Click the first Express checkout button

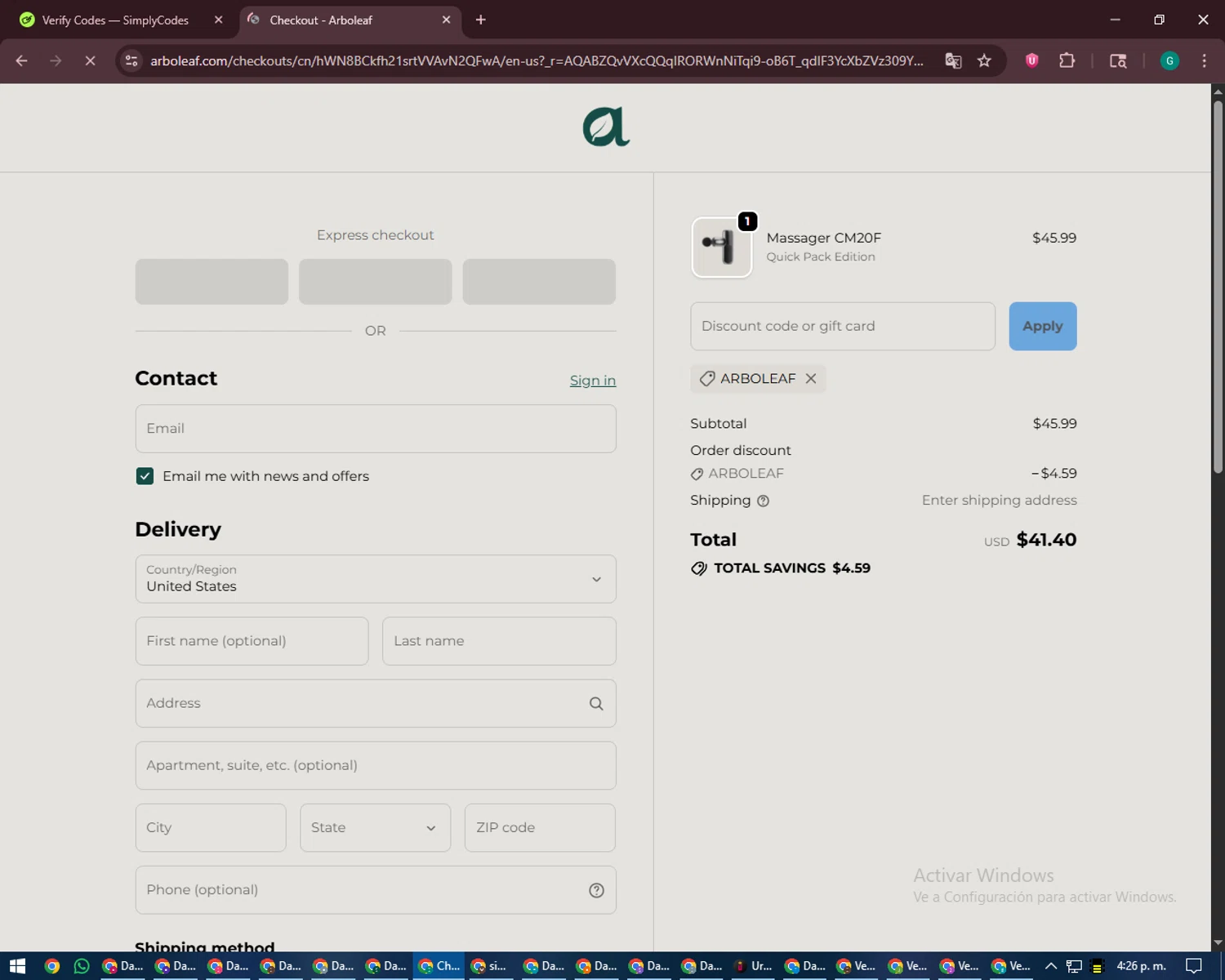click(x=212, y=282)
